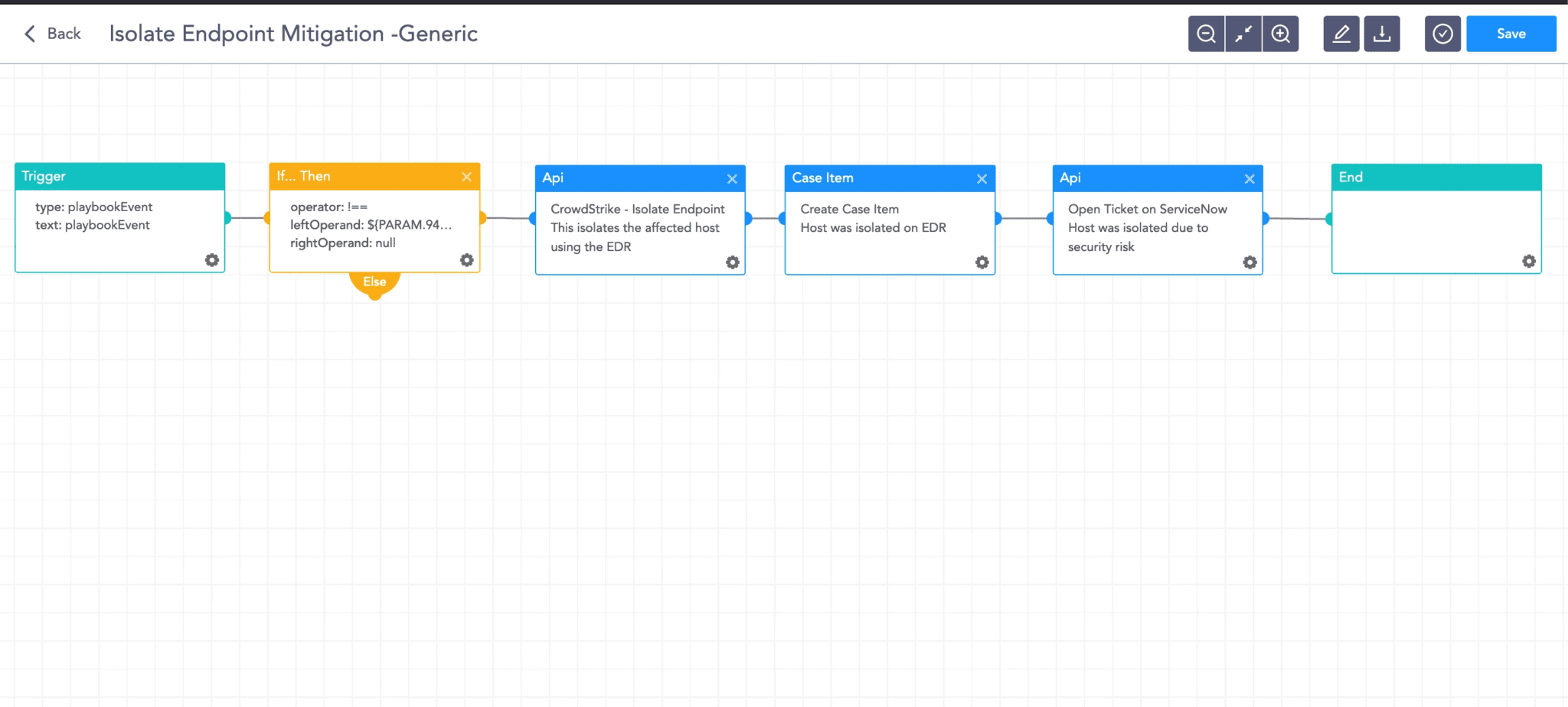Open settings gear on If Then node
This screenshot has width=1568, height=707.
point(466,260)
